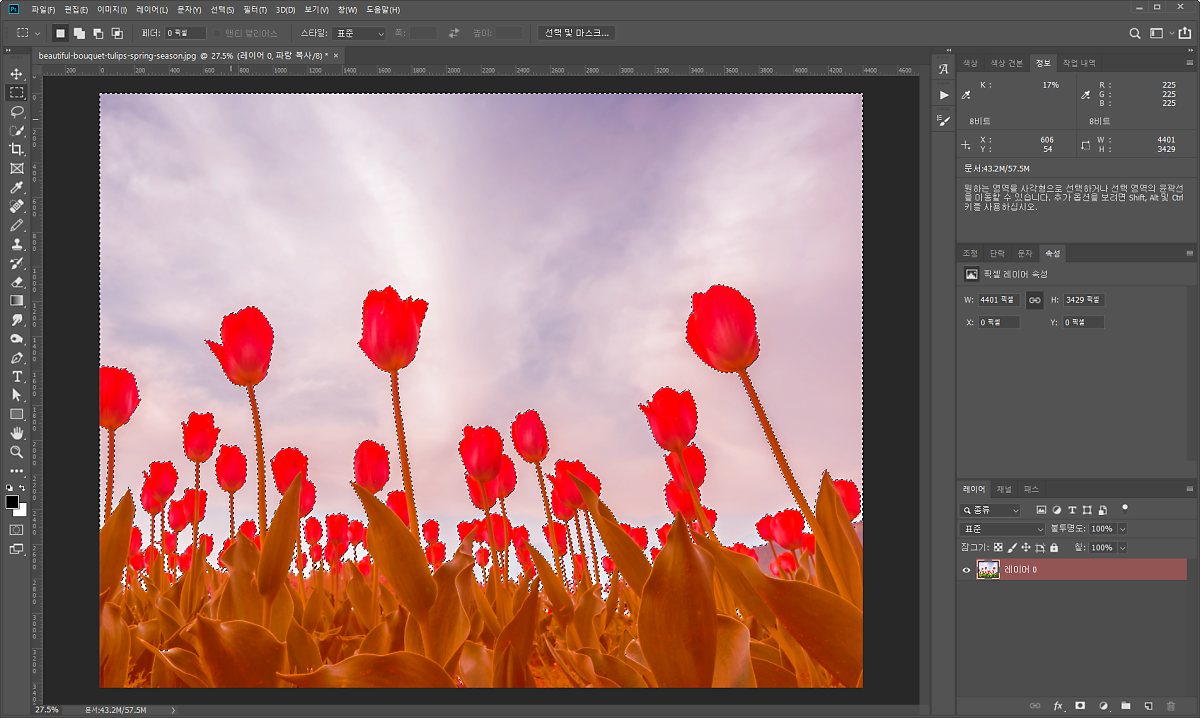
Task: Toggle the width-height link in 속성 panel
Action: point(1035,300)
